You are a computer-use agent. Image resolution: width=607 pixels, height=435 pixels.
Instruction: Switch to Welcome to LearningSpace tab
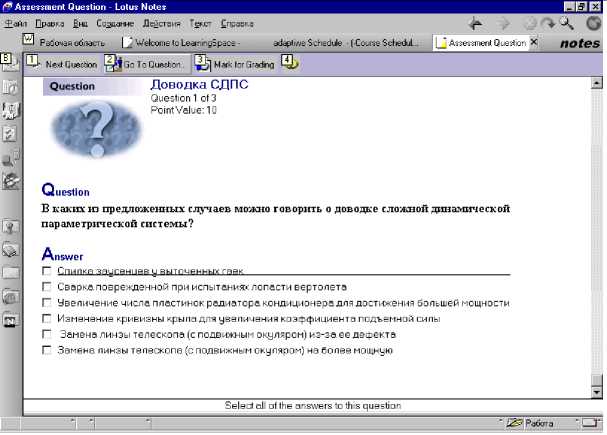coord(181,43)
